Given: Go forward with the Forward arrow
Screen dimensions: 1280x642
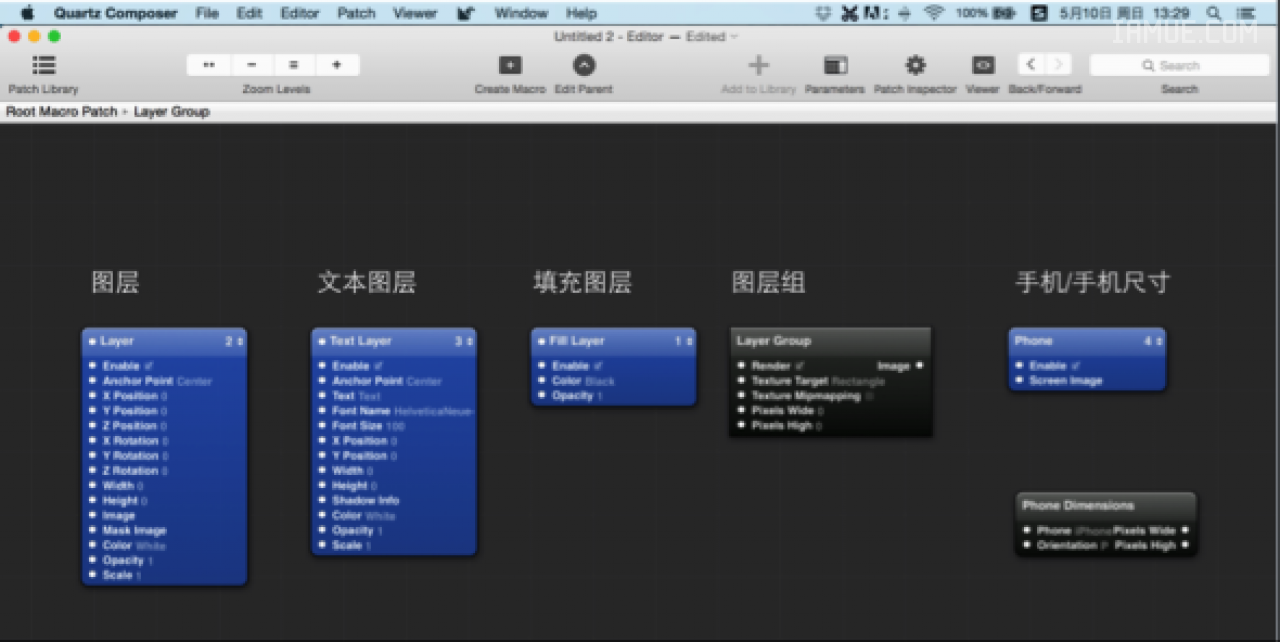Looking at the screenshot, I should coord(1058,65).
